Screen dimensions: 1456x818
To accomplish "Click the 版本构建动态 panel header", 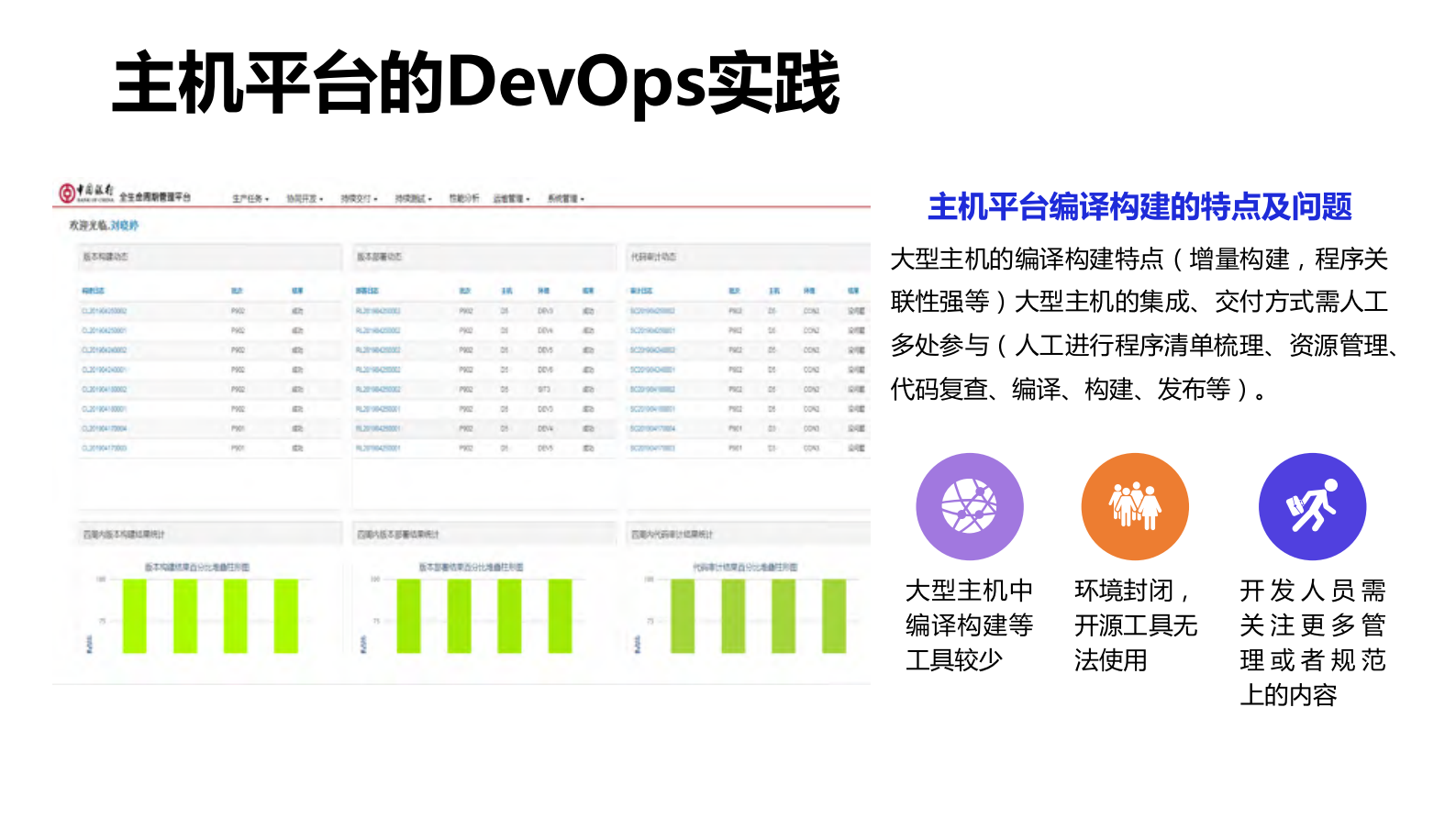I will (210, 257).
